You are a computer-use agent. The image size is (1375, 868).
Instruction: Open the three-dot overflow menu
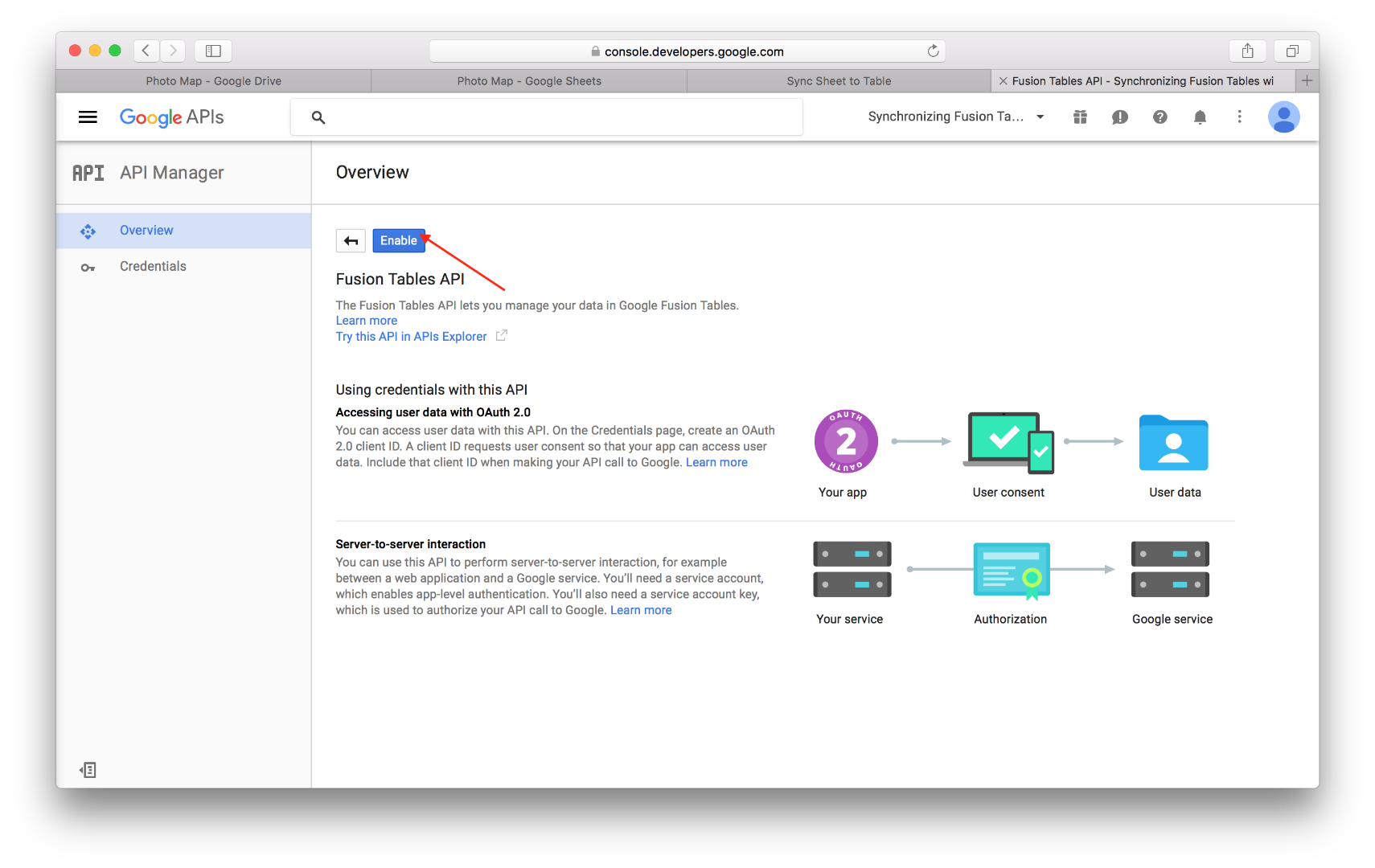point(1240,117)
